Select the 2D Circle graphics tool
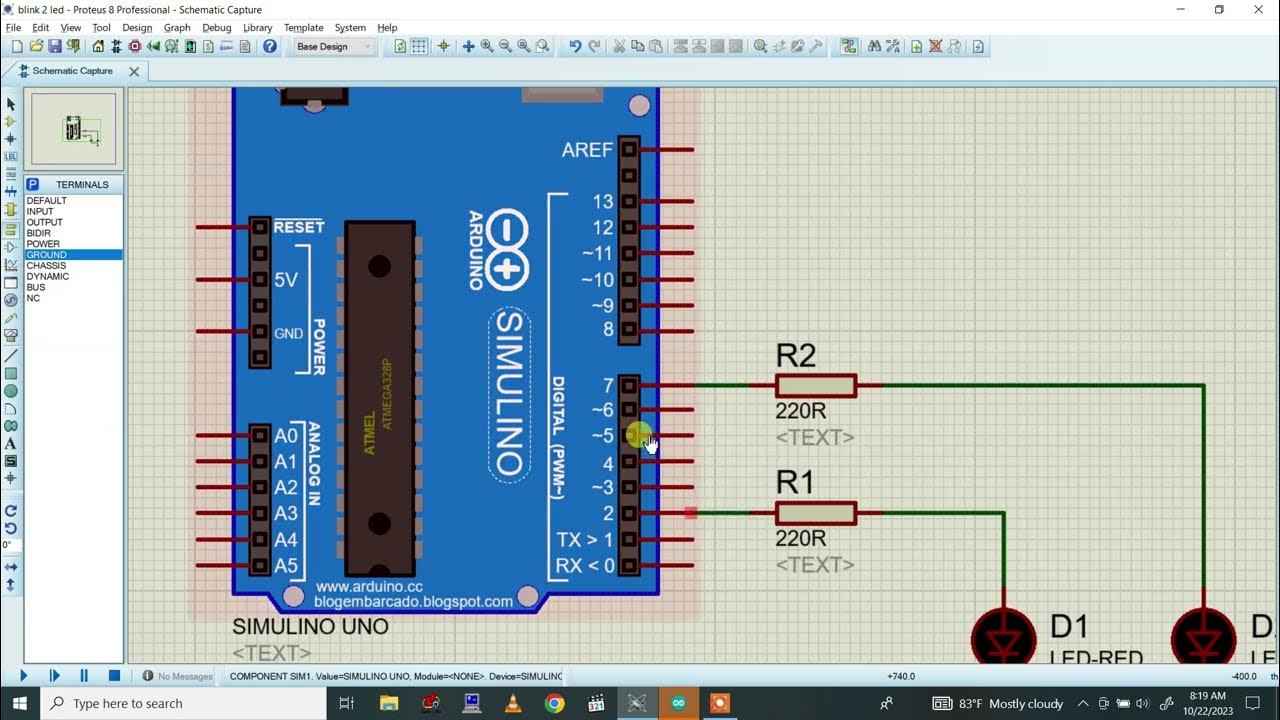This screenshot has height=720, width=1280. tap(11, 391)
